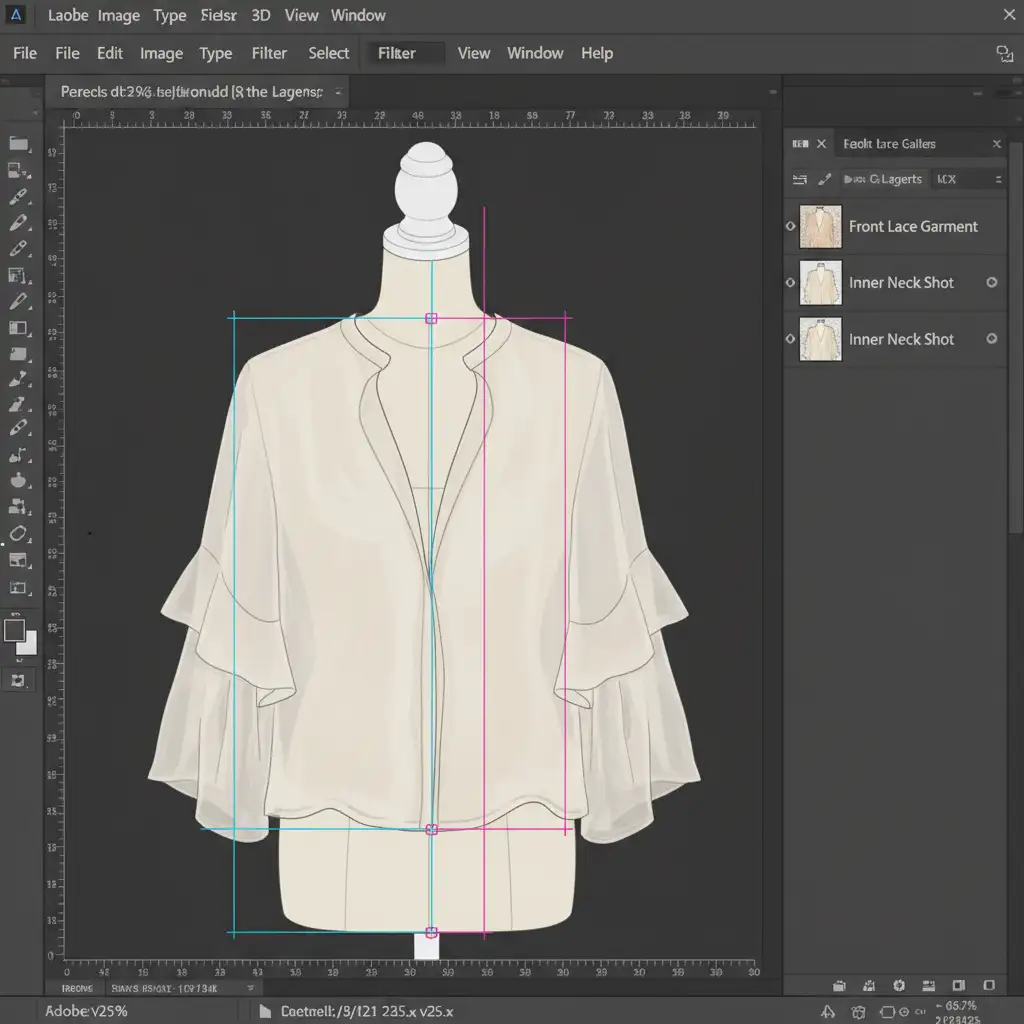Image resolution: width=1024 pixels, height=1024 pixels.
Task: Click the circle option on first Inner Neck Shot
Action: click(992, 283)
